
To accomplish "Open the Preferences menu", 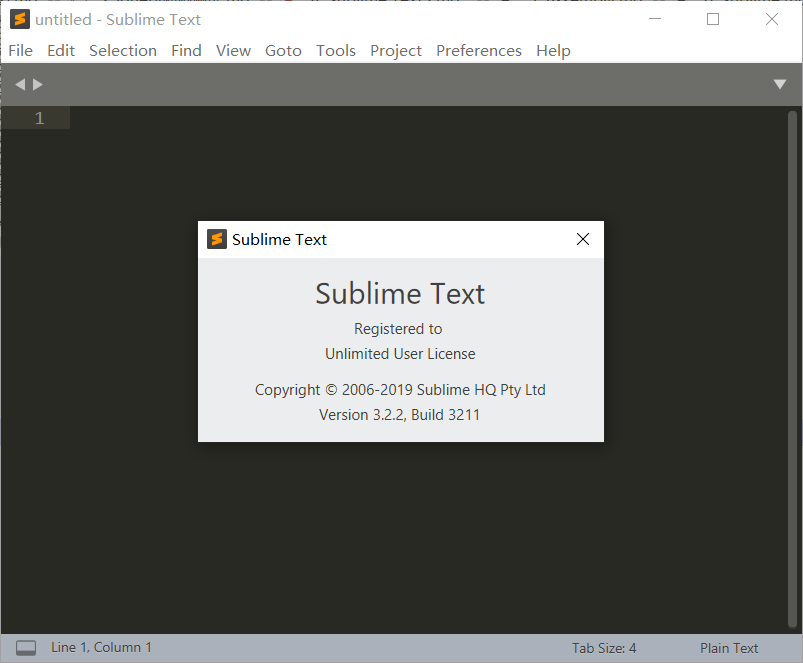I will click(x=479, y=51).
